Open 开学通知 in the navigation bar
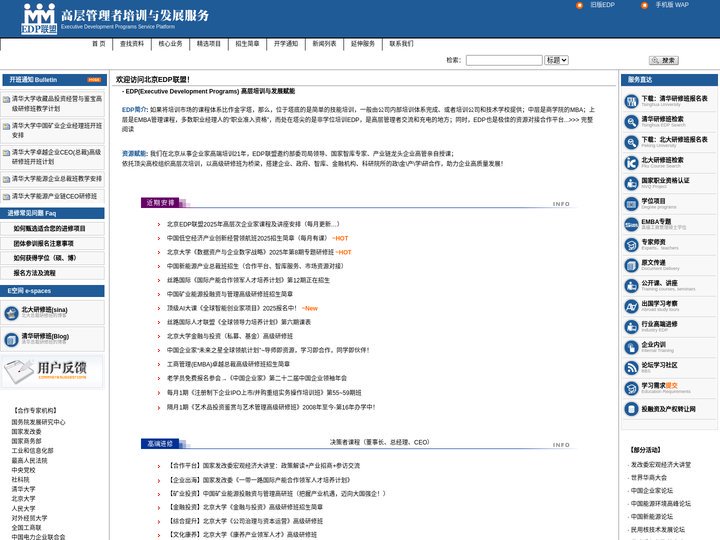The height and width of the screenshot is (540, 720). 286,44
